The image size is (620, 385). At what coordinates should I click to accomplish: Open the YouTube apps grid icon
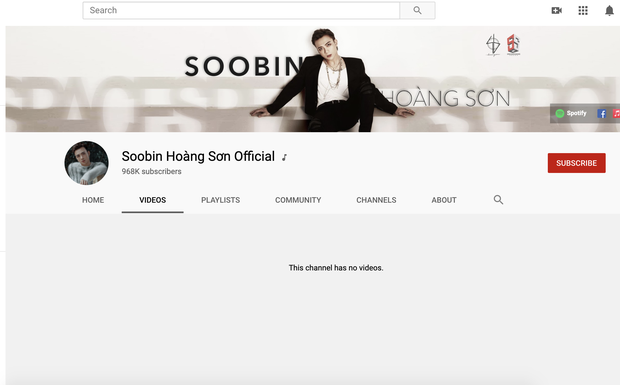pos(583,11)
